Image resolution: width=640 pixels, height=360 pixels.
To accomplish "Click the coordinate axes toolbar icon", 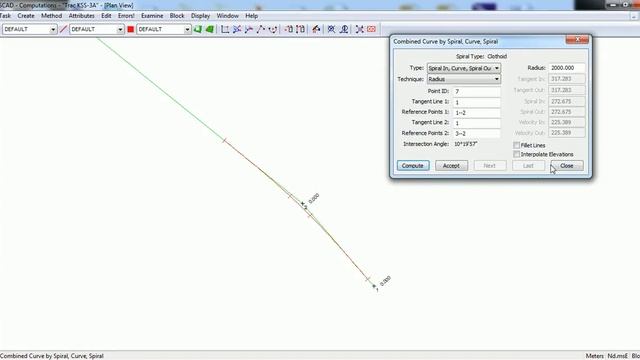I will click(x=225, y=29).
